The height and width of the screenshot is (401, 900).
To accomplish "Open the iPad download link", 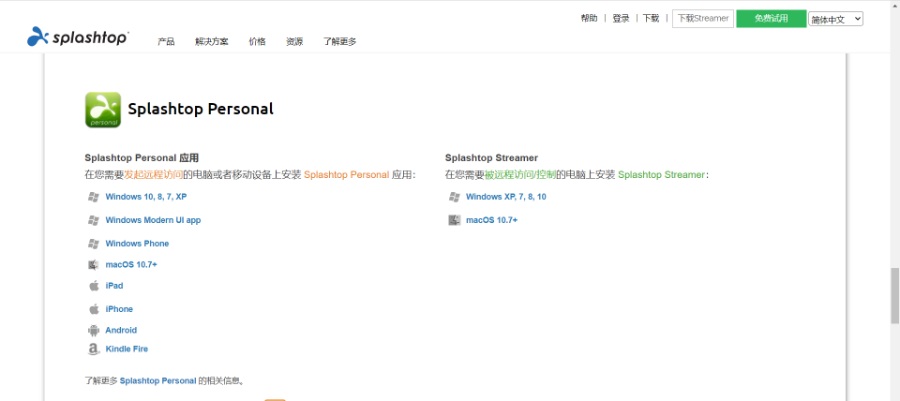I will click(114, 286).
